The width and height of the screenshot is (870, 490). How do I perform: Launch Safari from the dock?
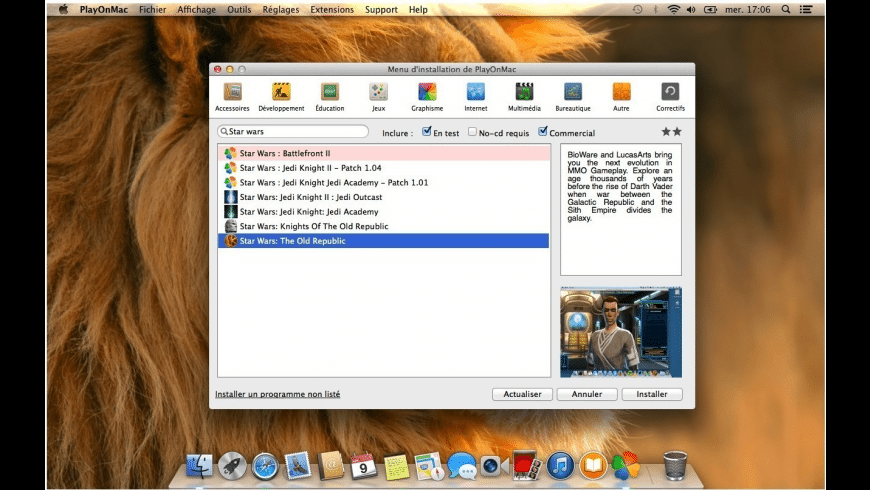pyautogui.click(x=265, y=466)
